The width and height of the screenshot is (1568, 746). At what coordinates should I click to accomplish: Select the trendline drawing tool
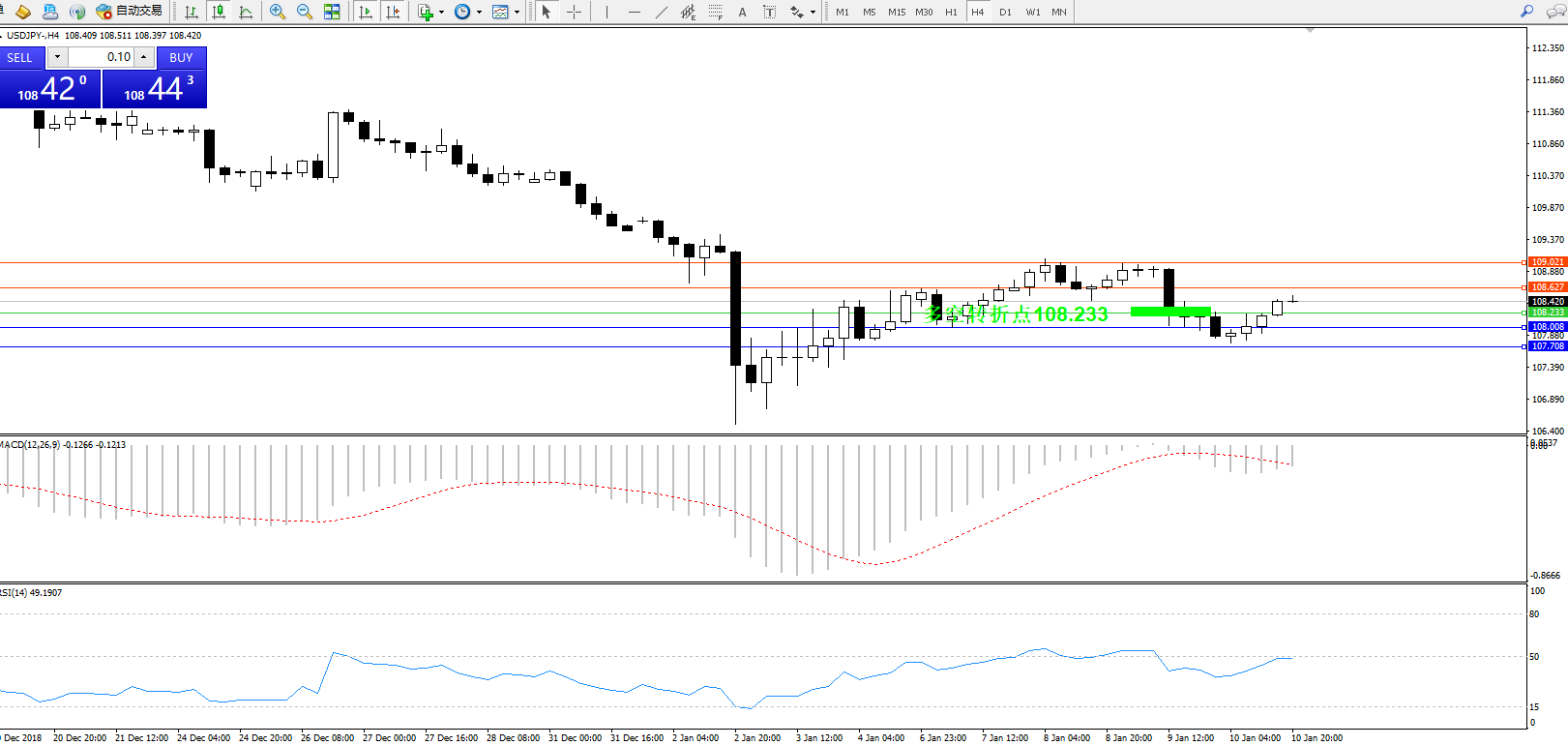661,12
